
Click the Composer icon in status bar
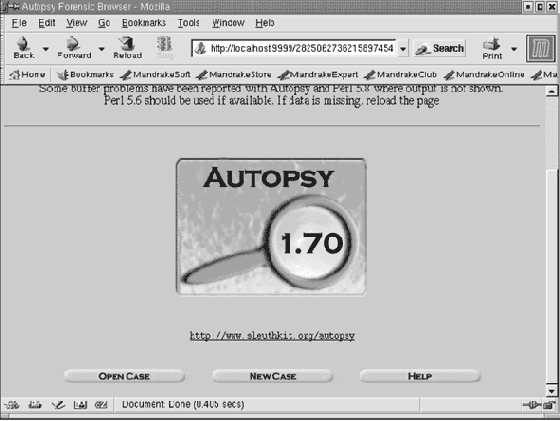58,405
